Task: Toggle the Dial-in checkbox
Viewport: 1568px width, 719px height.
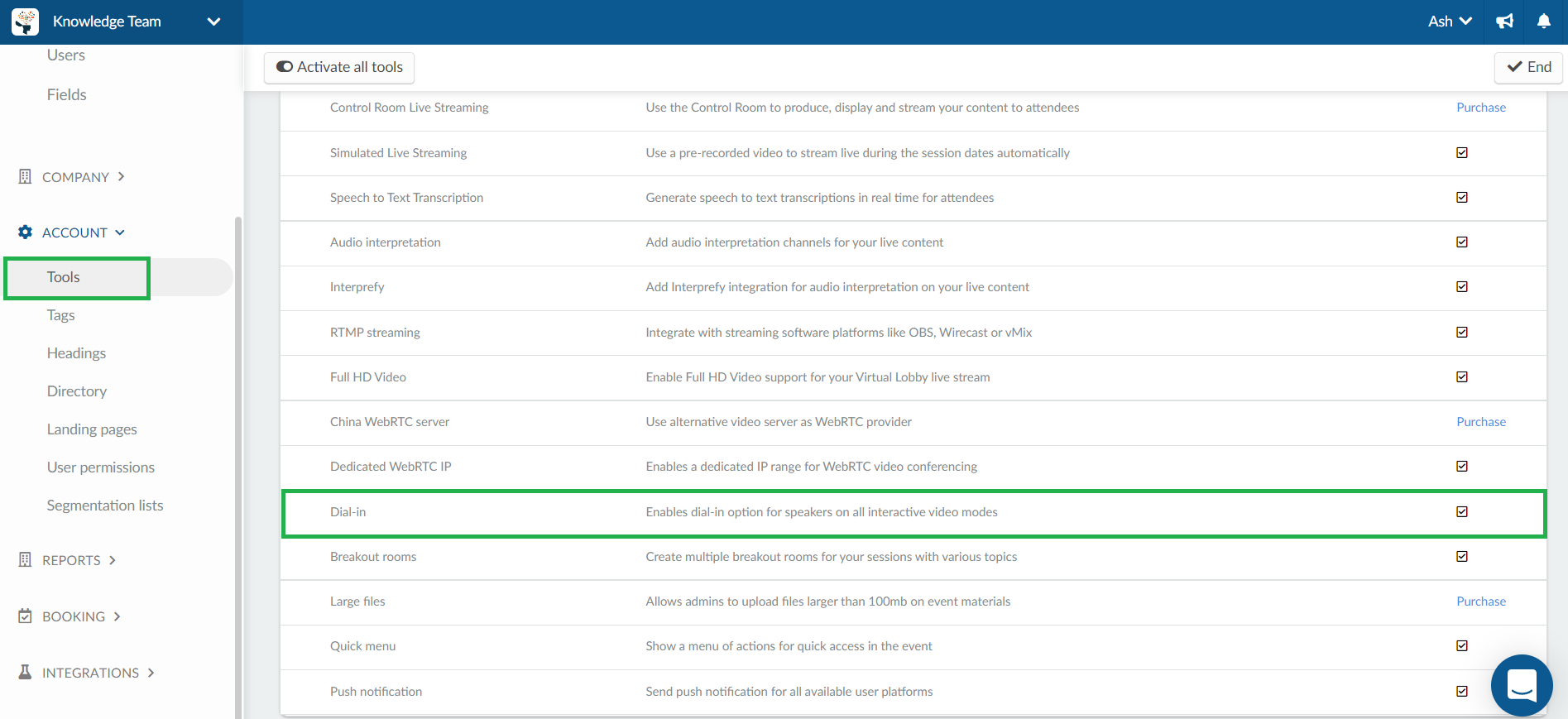Action: coord(1462,512)
